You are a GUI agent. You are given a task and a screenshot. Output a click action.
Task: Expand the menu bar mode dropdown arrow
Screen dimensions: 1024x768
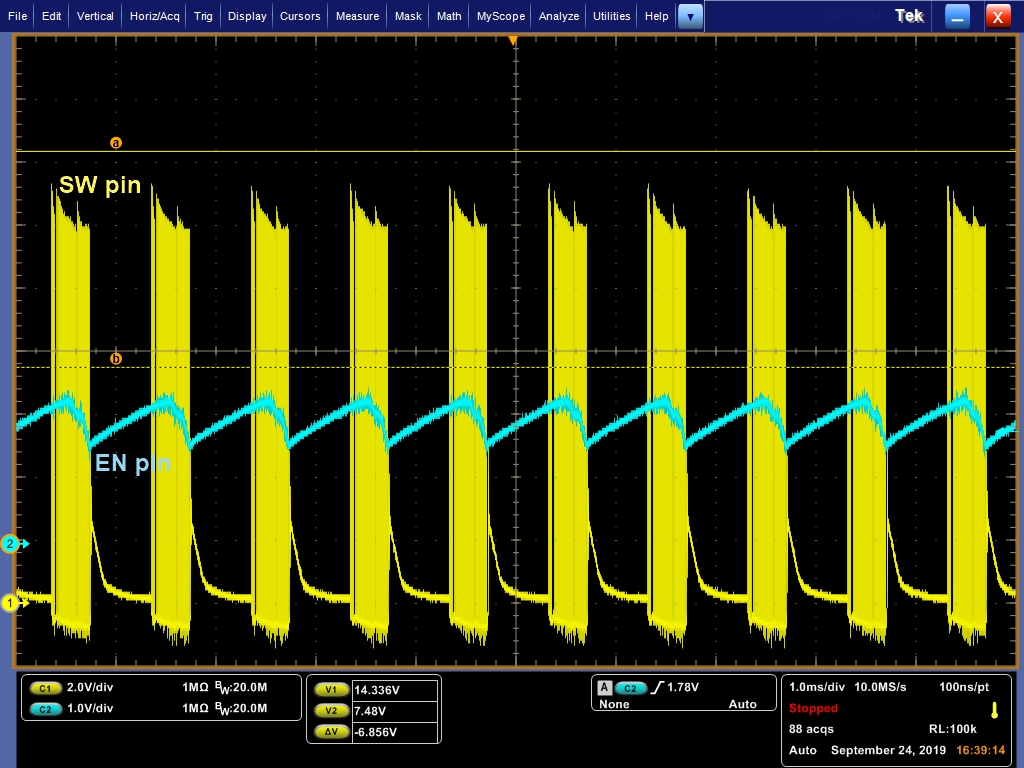tap(690, 17)
